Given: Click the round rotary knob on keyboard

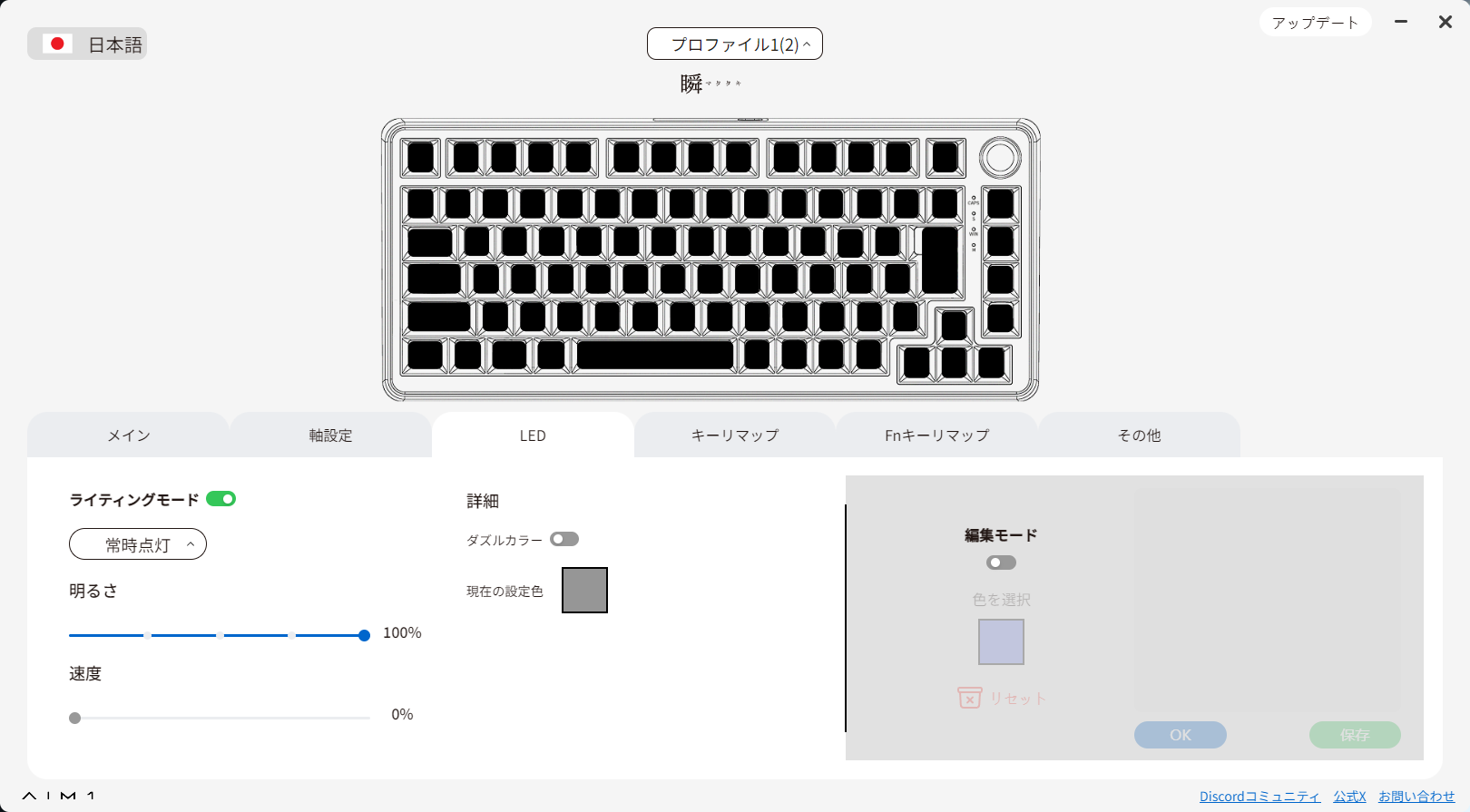Looking at the screenshot, I should click(x=1000, y=157).
